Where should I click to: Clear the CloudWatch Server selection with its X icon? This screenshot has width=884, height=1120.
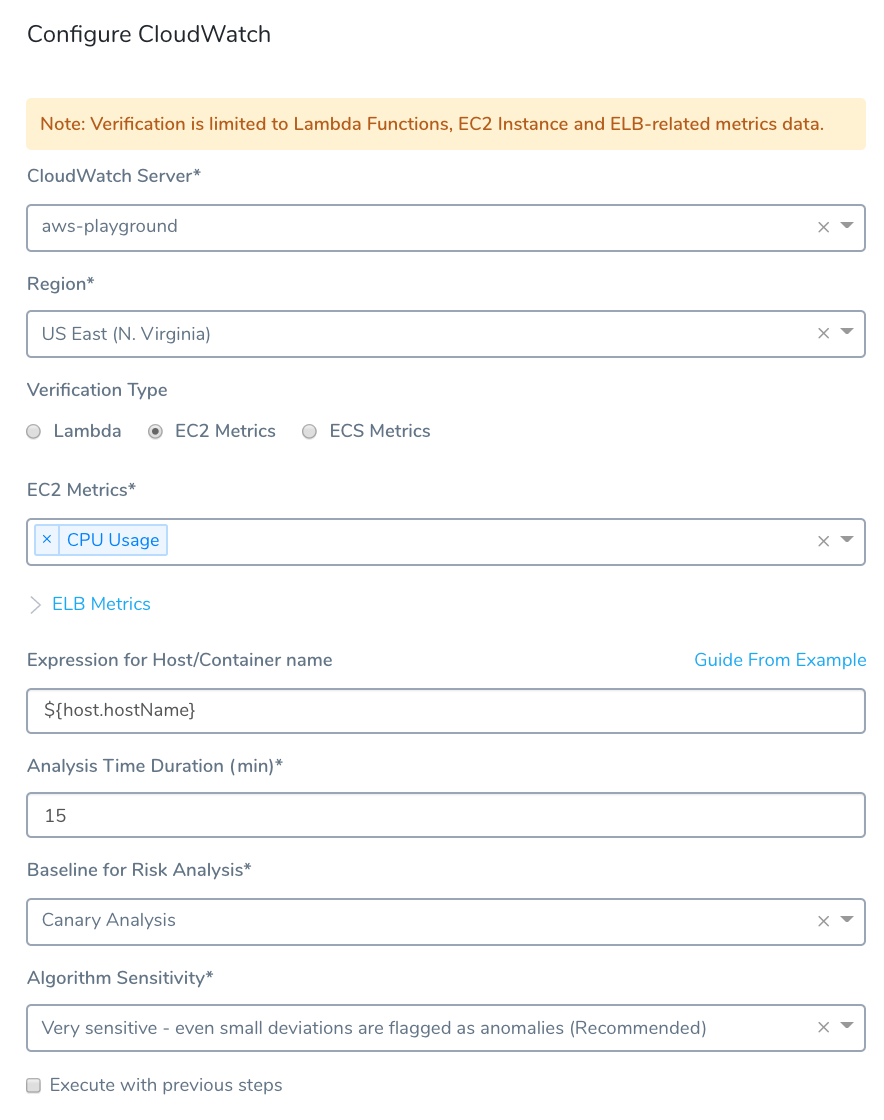(x=823, y=227)
